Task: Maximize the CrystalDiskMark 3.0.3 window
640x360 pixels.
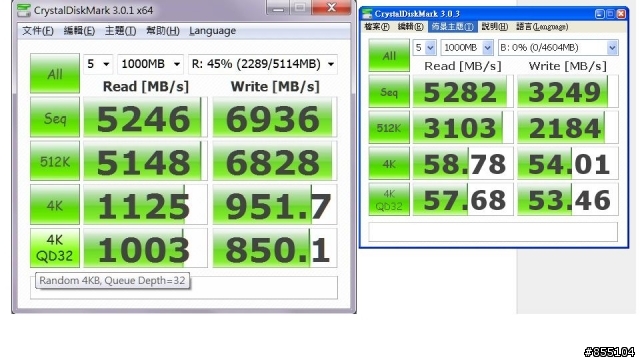Action: click(610, 14)
